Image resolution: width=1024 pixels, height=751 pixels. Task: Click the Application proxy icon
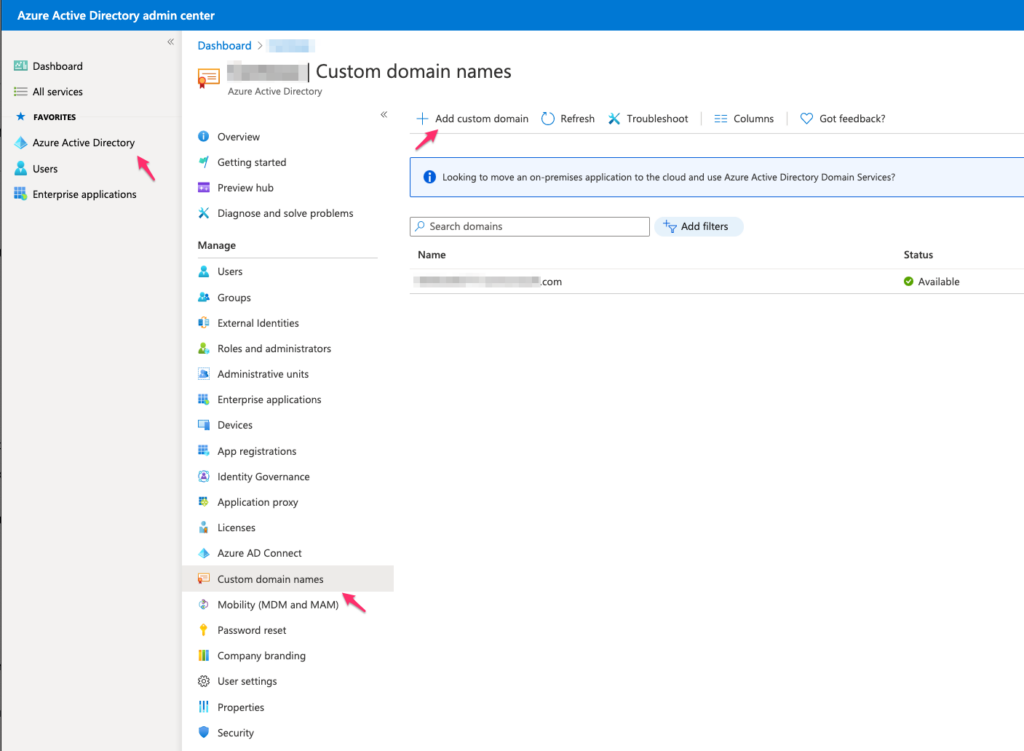[204, 502]
